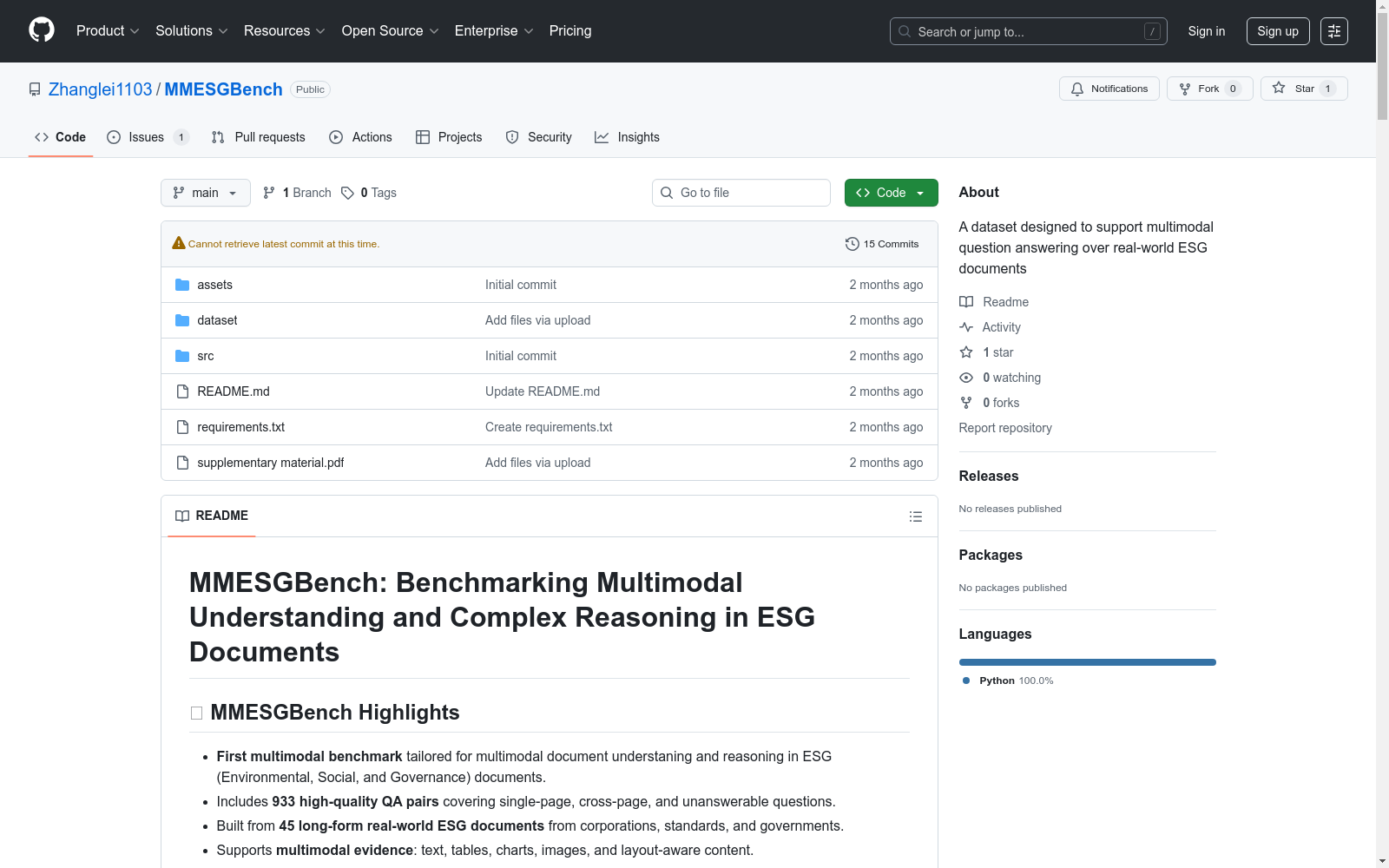
Task: Click the Activity pulse icon in About
Action: tap(966, 327)
